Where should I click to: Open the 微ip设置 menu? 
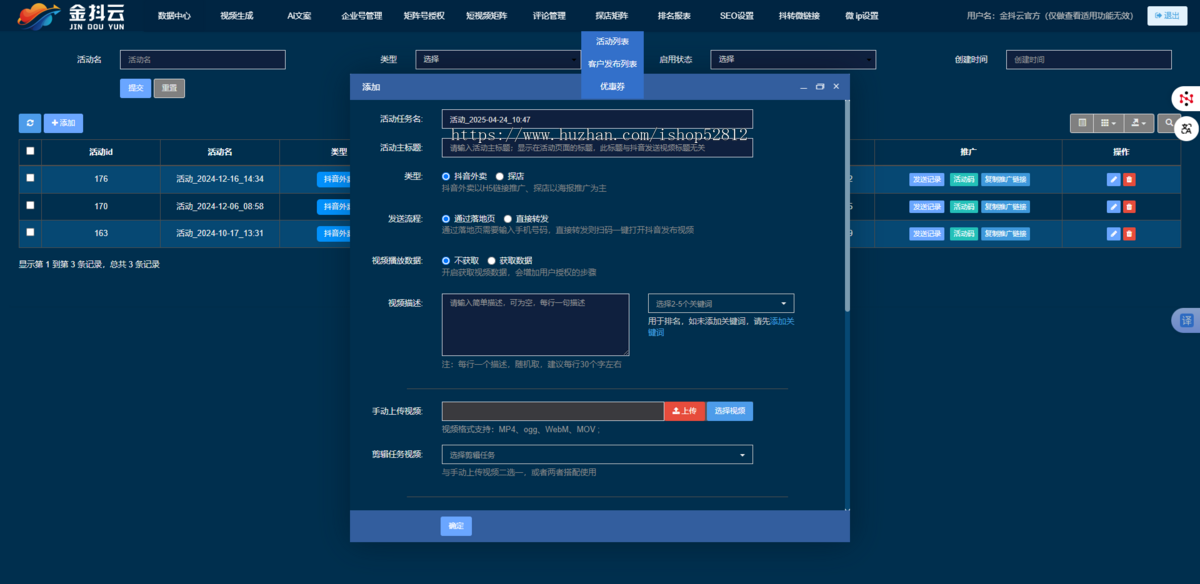pos(861,16)
